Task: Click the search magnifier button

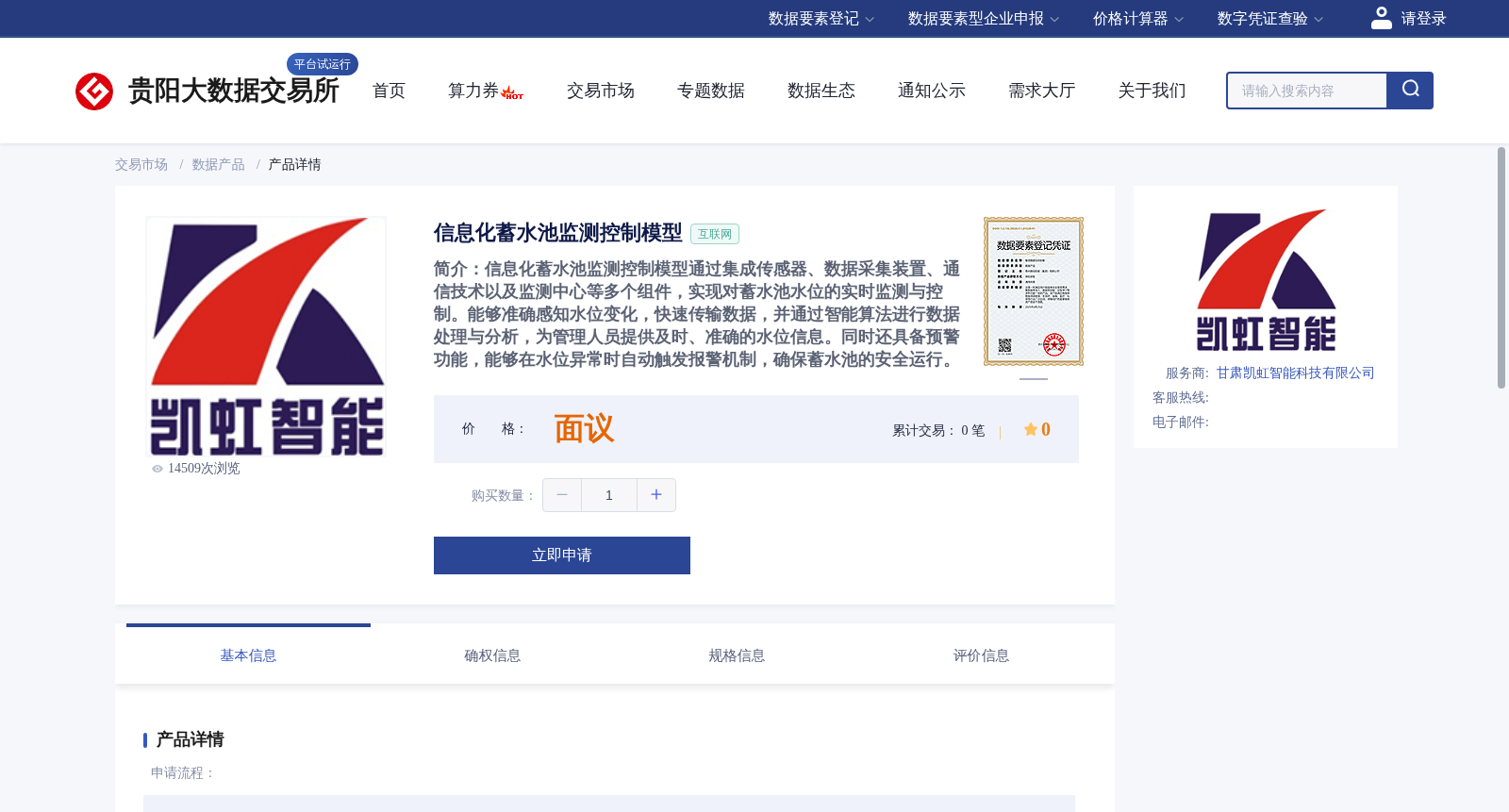Action: click(x=1410, y=91)
